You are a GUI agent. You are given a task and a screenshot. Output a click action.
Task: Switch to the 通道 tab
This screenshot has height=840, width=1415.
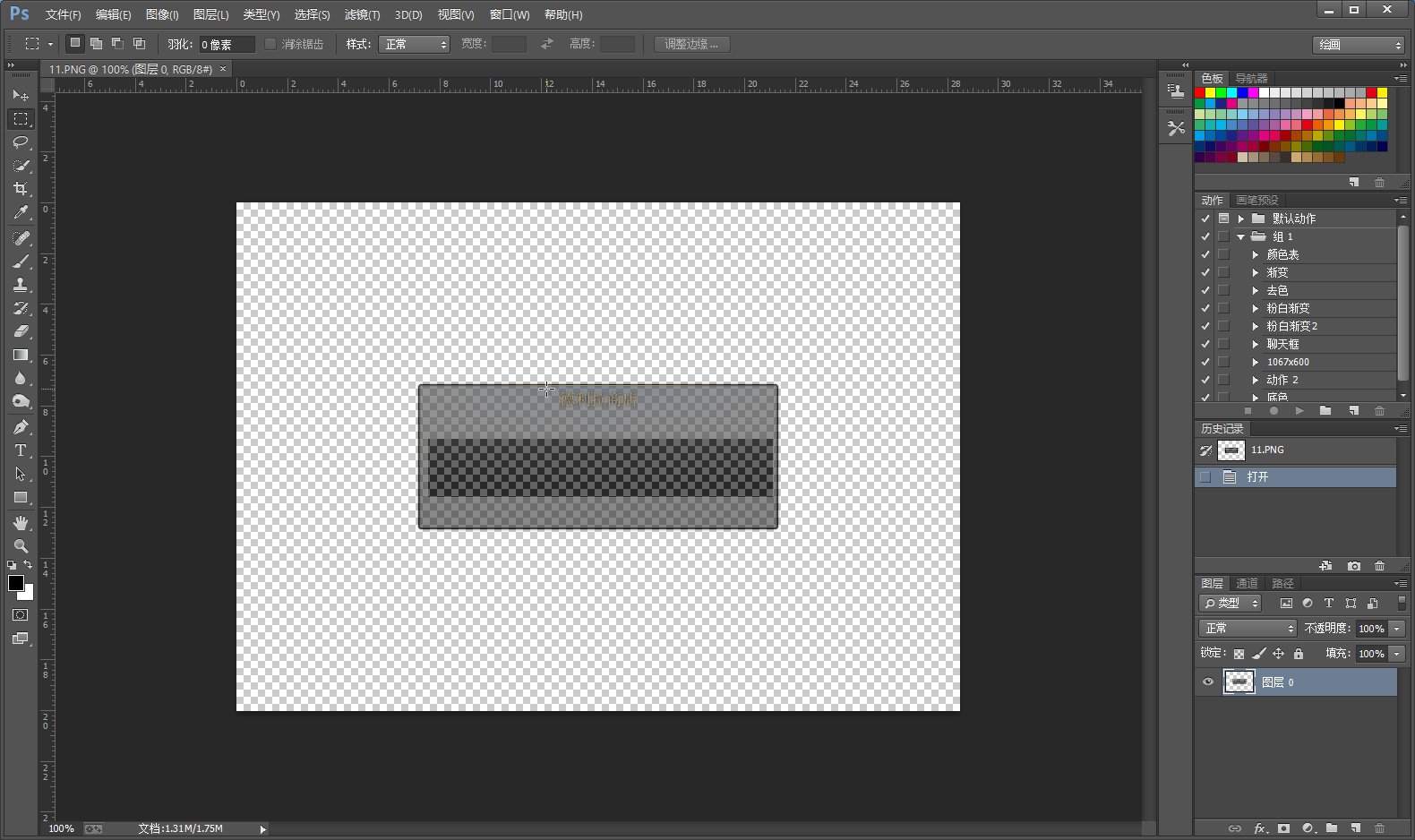1247,583
